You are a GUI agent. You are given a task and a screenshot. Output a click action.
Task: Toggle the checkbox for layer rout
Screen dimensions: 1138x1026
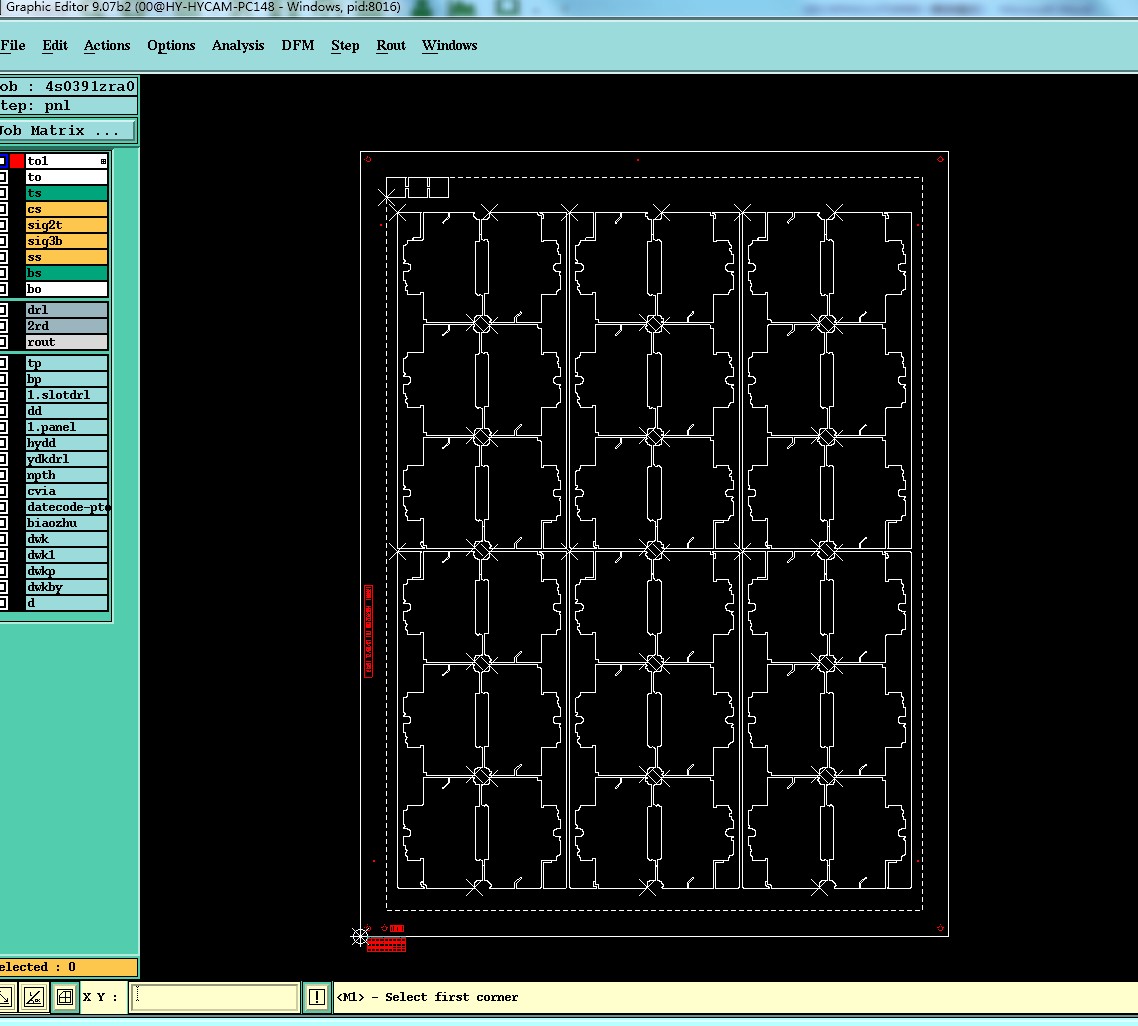(3, 342)
